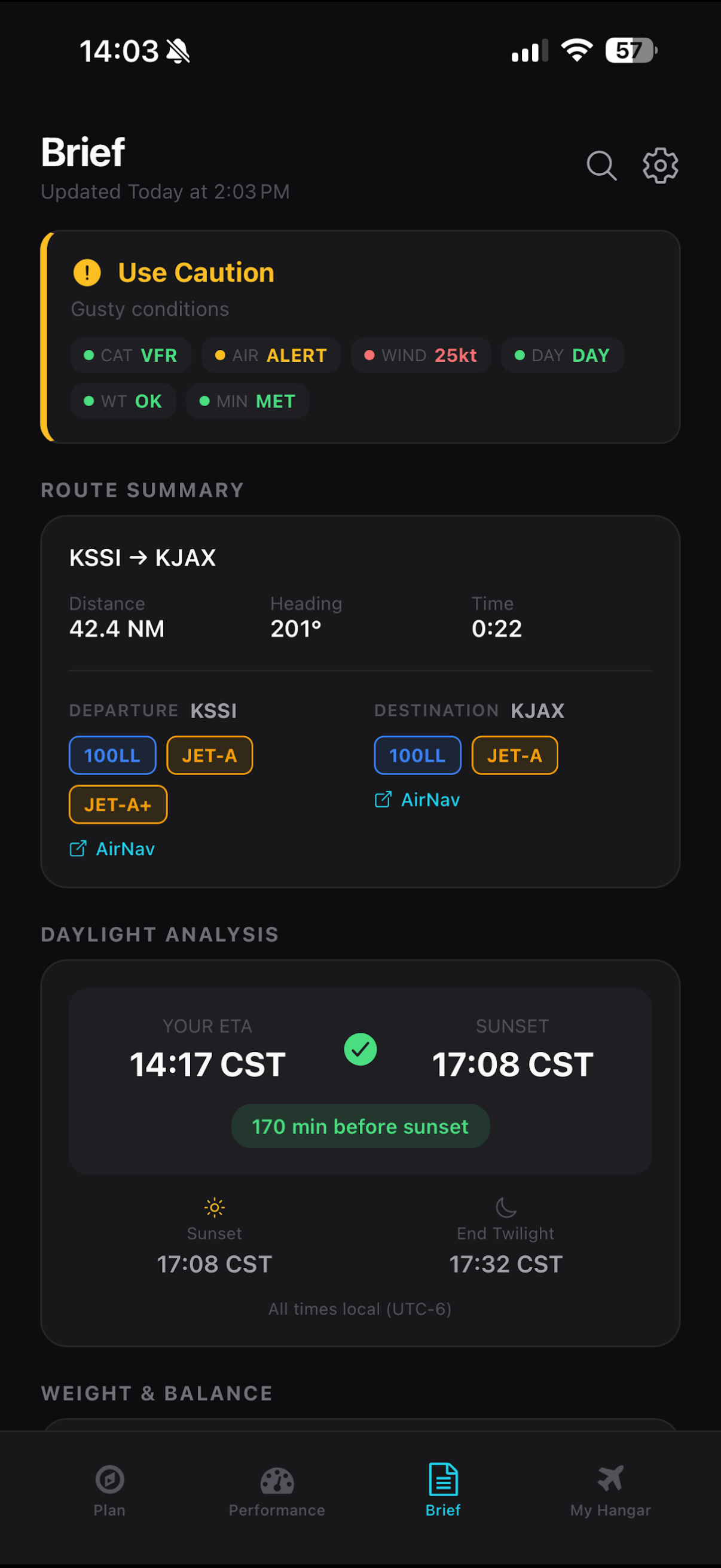Select the JET-A+ fuel badge at KSSI
721x1568 pixels.
point(118,805)
